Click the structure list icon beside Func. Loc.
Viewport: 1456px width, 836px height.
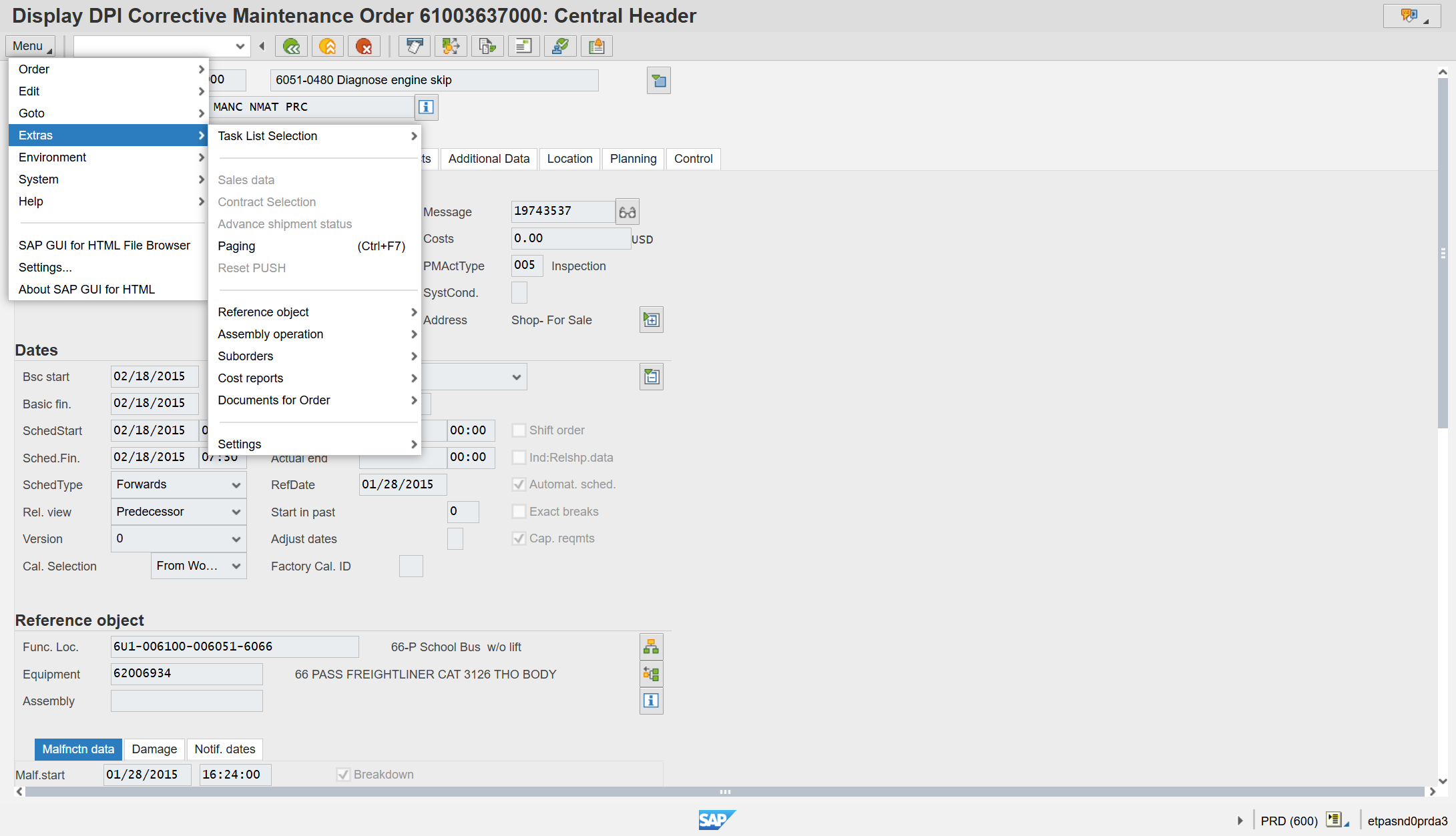coord(652,647)
